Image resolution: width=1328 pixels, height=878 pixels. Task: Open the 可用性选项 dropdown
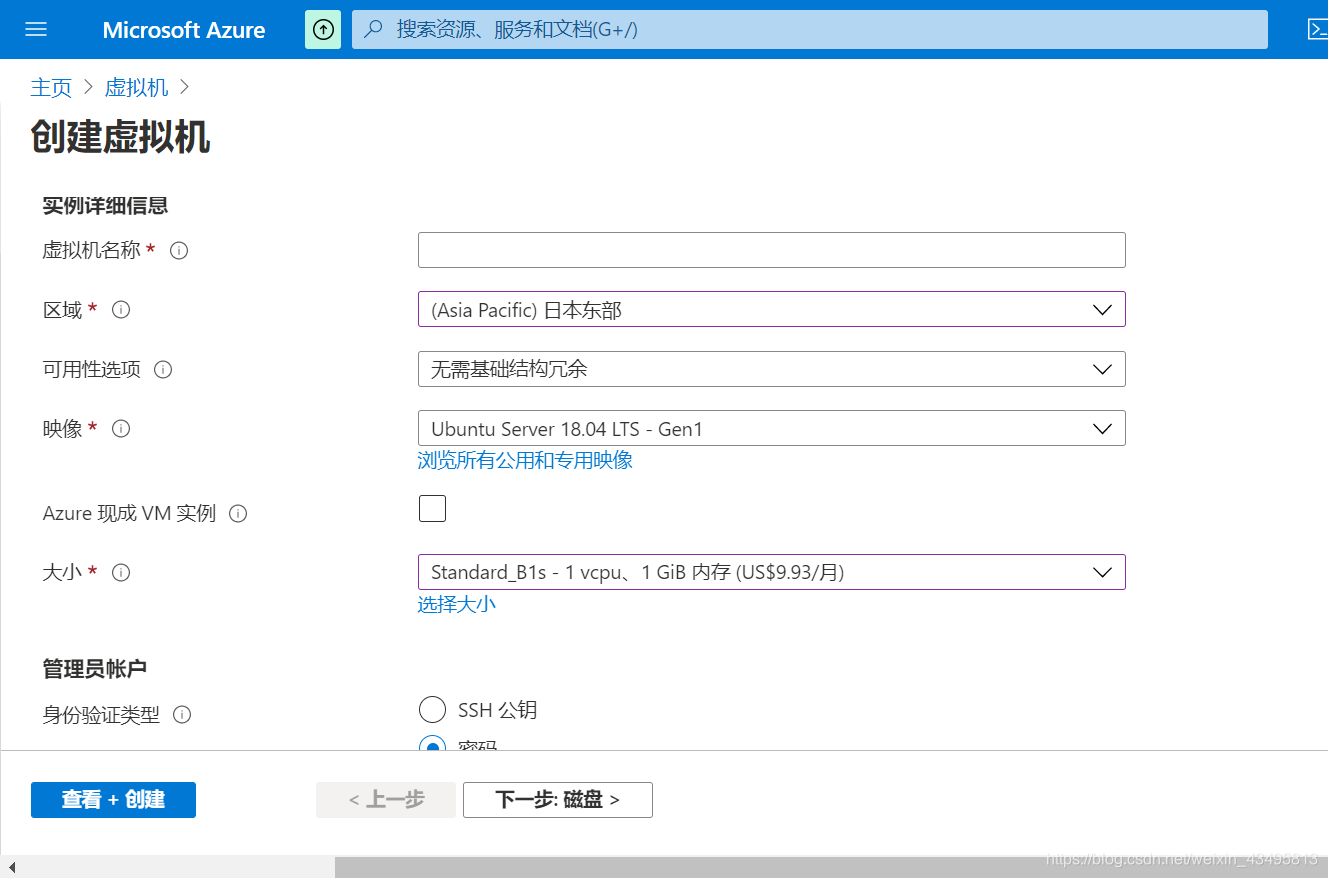772,369
